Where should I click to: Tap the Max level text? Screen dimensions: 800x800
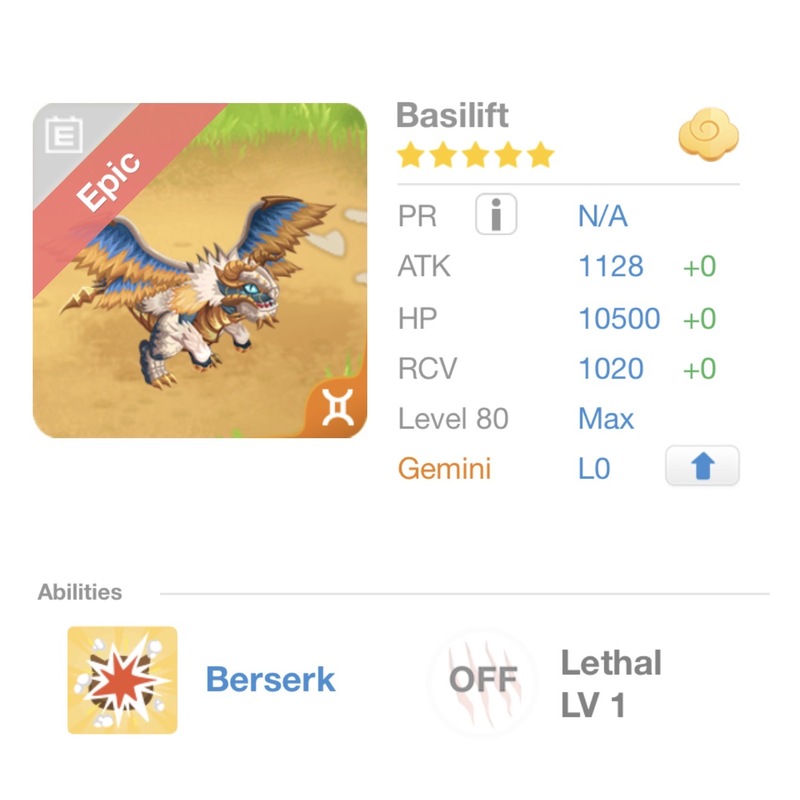(x=606, y=418)
